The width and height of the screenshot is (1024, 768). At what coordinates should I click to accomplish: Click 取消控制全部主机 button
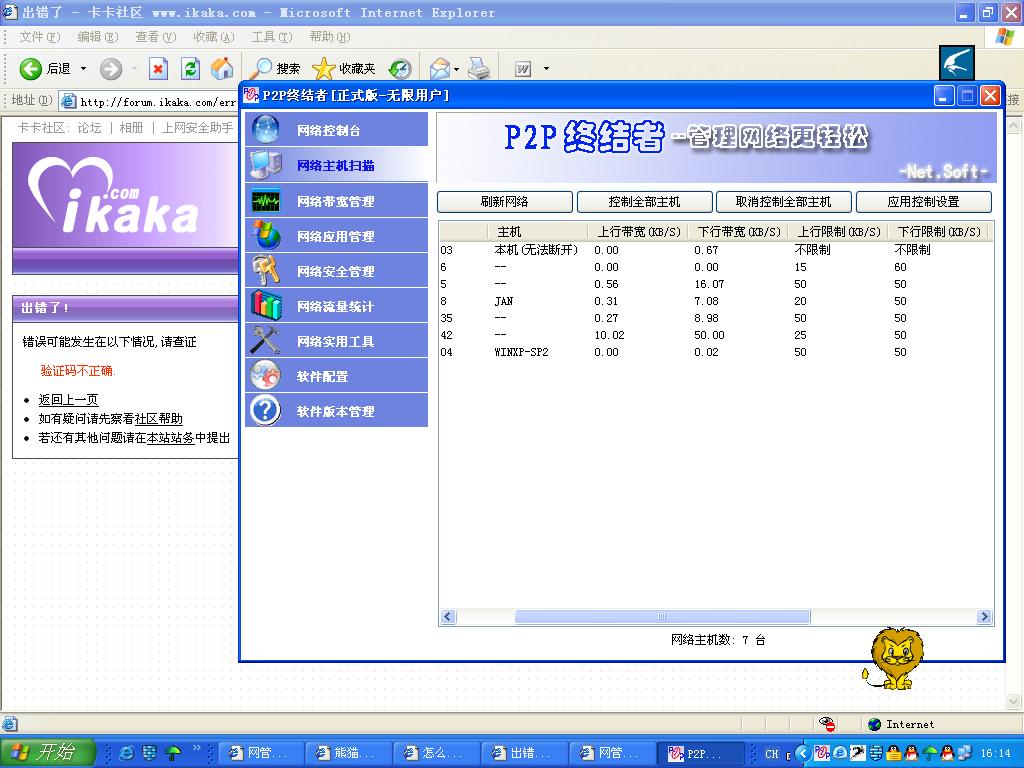[784, 202]
